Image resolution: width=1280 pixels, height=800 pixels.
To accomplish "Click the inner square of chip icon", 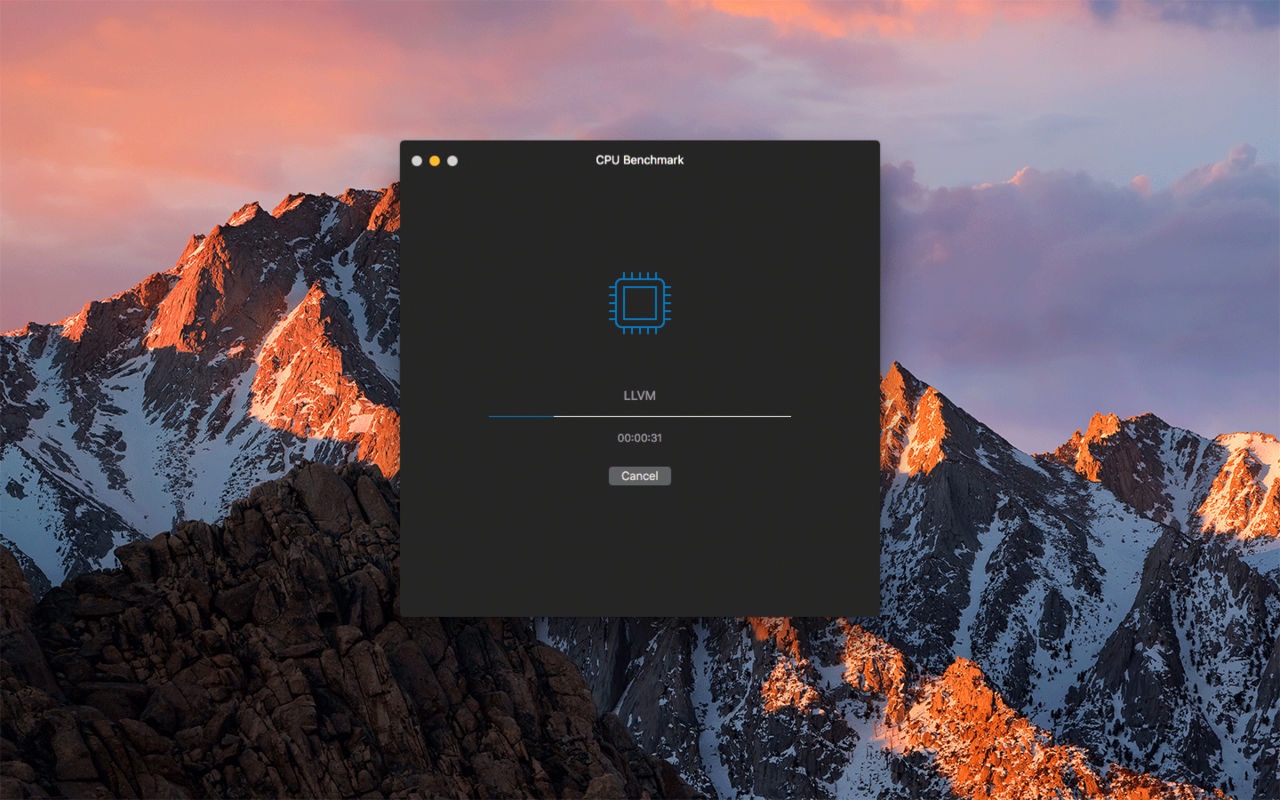I will pyautogui.click(x=640, y=302).
